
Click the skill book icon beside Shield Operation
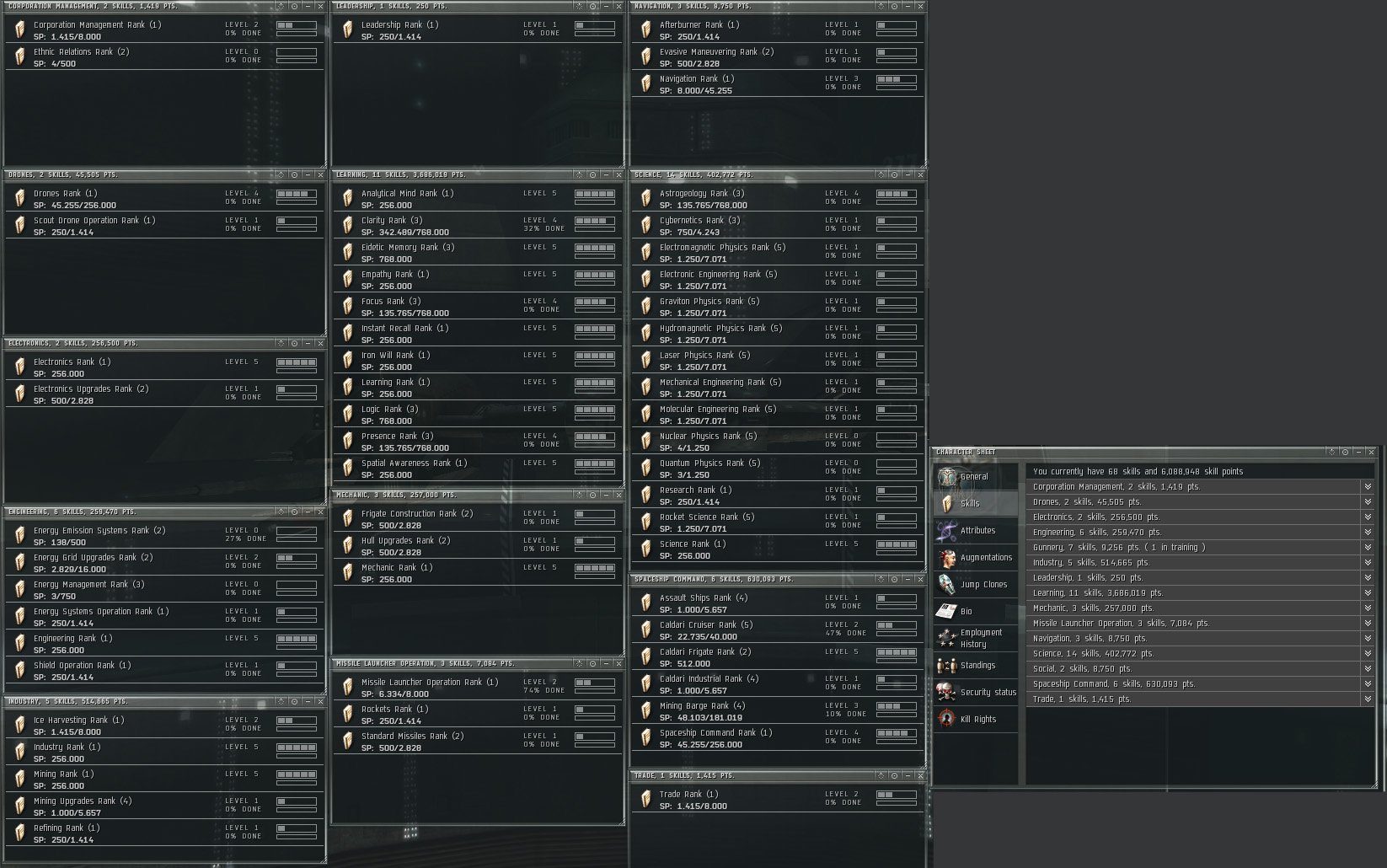click(x=20, y=671)
